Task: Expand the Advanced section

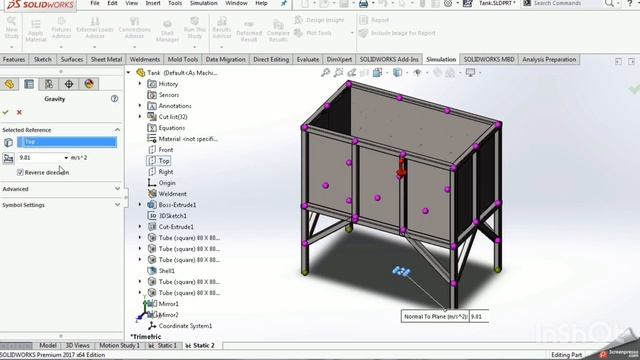Action: [x=117, y=189]
